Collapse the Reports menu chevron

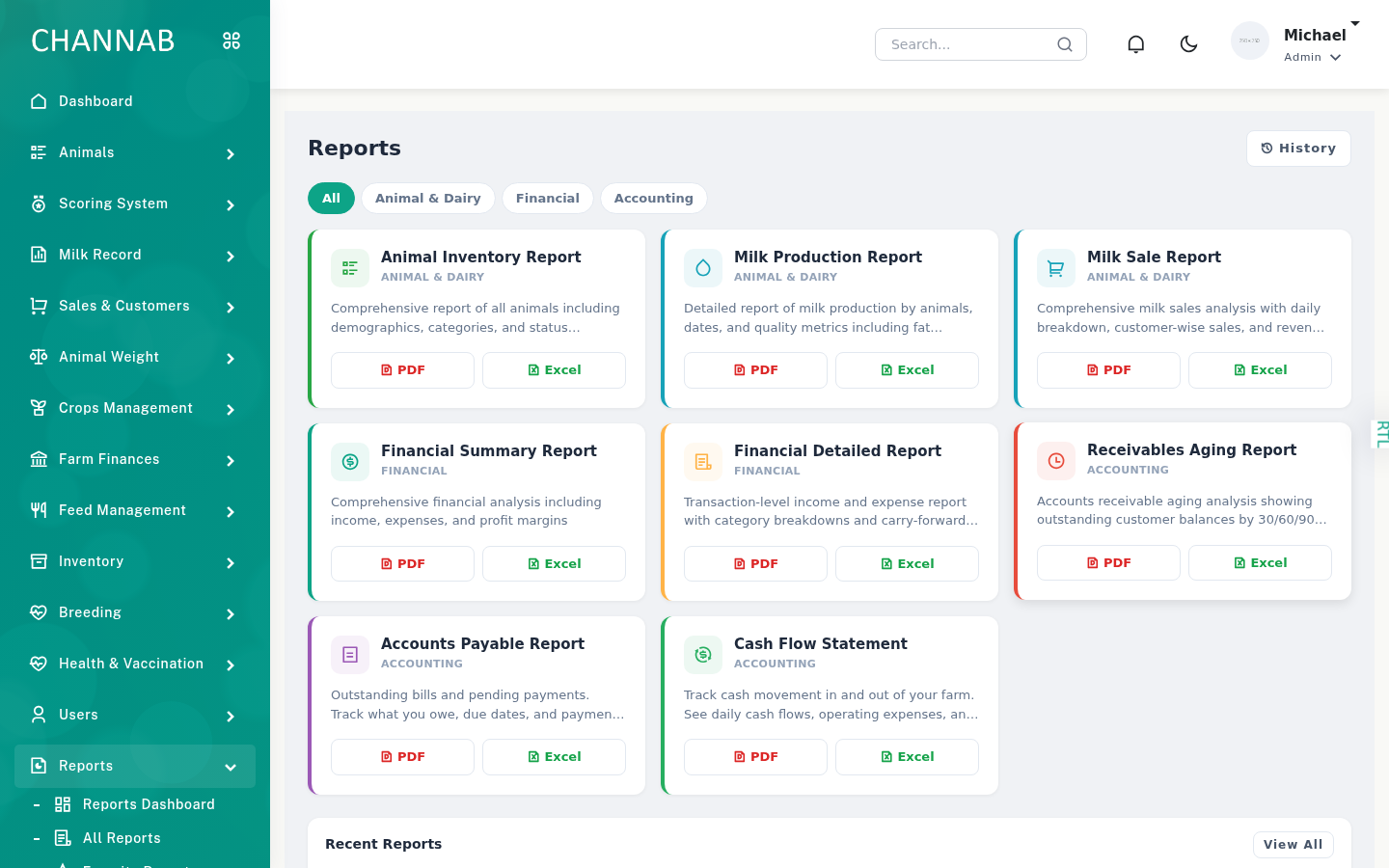coord(231,767)
